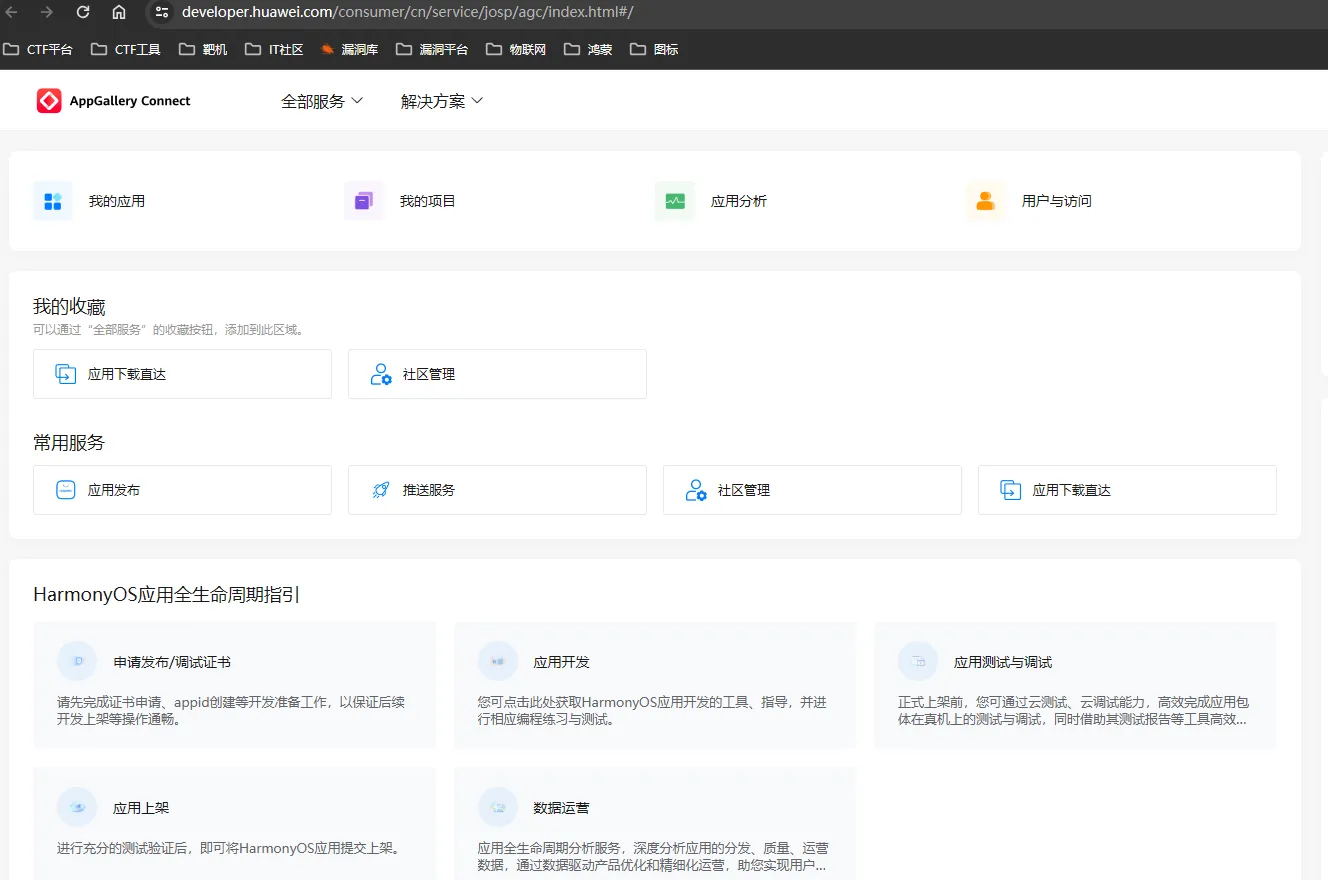The height and width of the screenshot is (880, 1328).
Task: Open 用户与访问 label
Action: (1057, 201)
